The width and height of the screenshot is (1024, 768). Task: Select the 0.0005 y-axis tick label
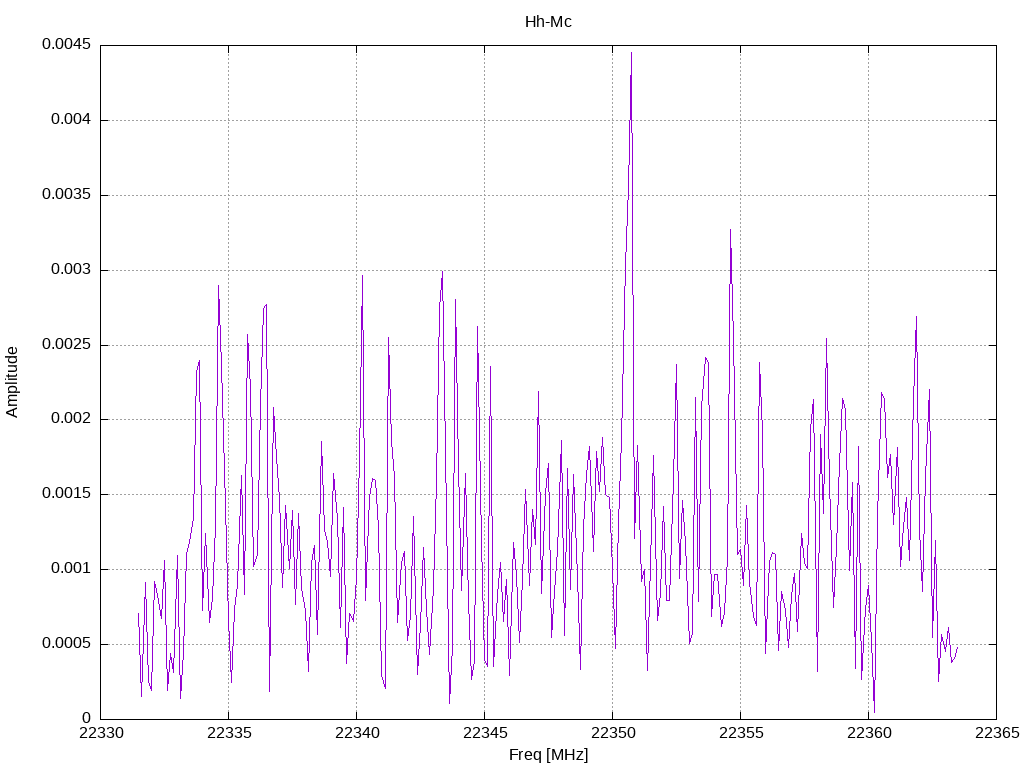[x=66, y=644]
